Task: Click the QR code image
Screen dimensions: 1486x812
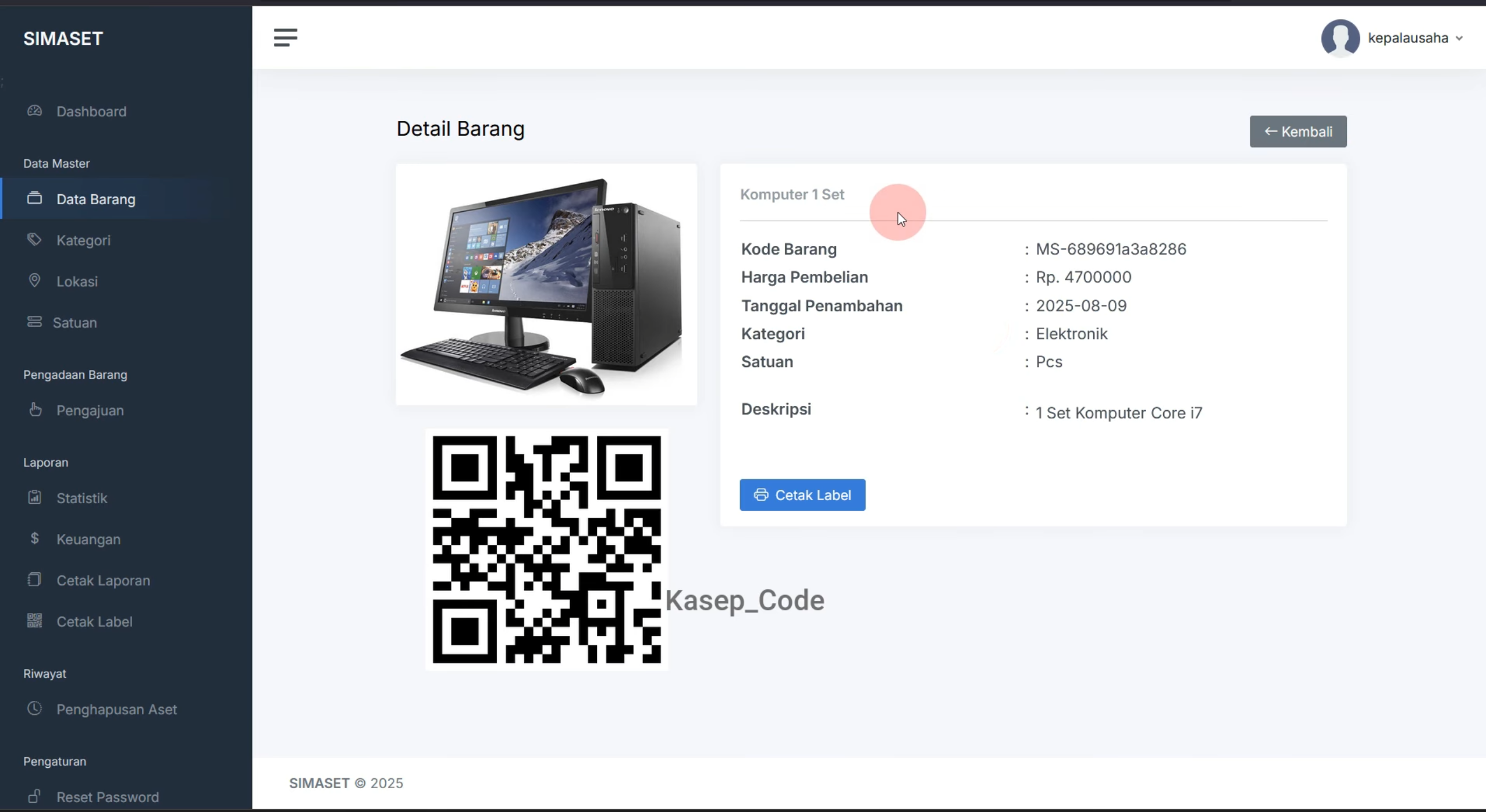Action: click(547, 550)
